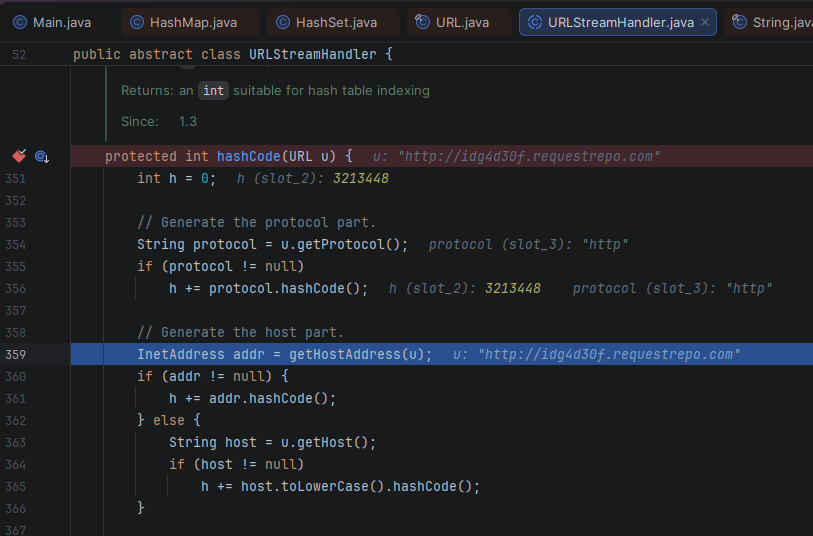Click the sticky URLStreamHandler class header line
Image resolution: width=813 pixels, height=536 pixels.
coord(232,55)
